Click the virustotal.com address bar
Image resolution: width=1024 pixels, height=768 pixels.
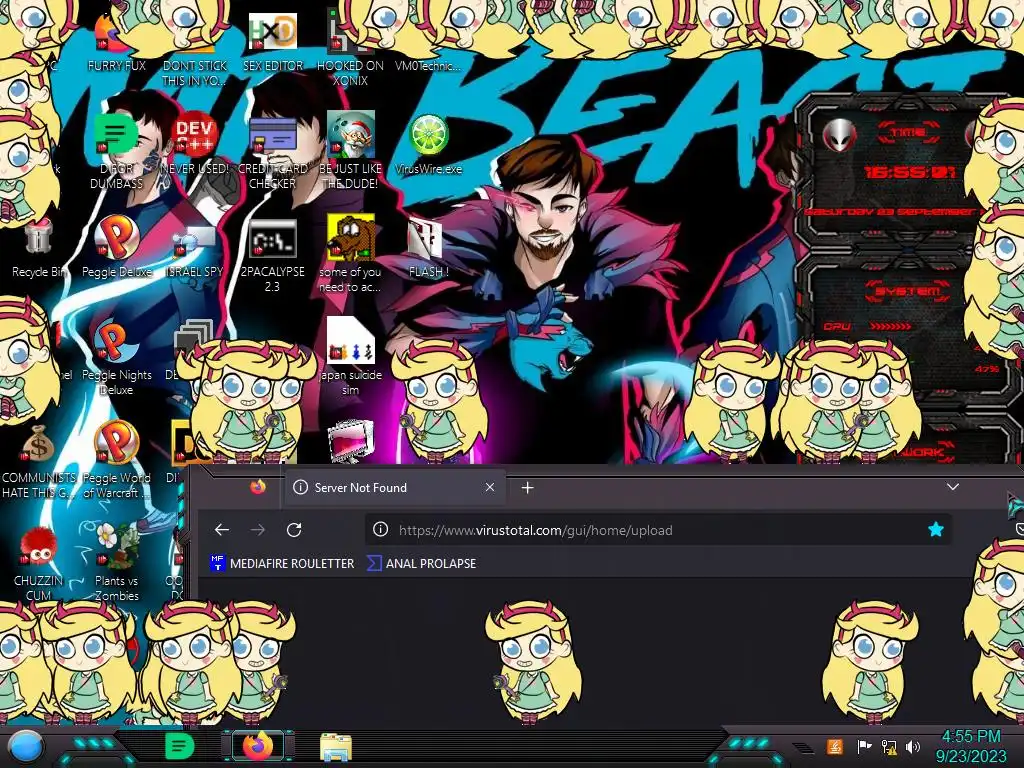658,530
